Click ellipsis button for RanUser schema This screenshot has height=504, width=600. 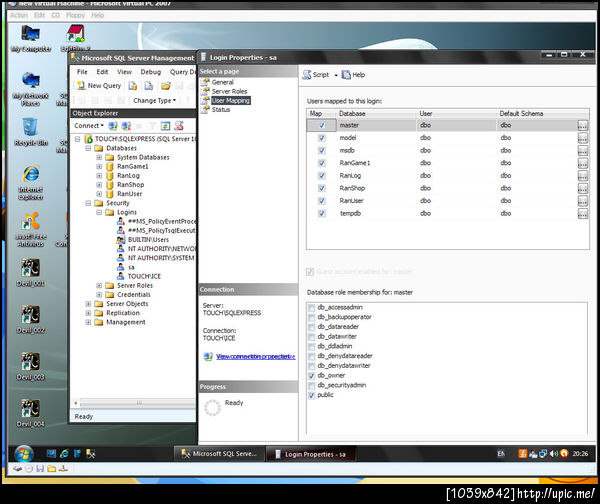pos(582,201)
